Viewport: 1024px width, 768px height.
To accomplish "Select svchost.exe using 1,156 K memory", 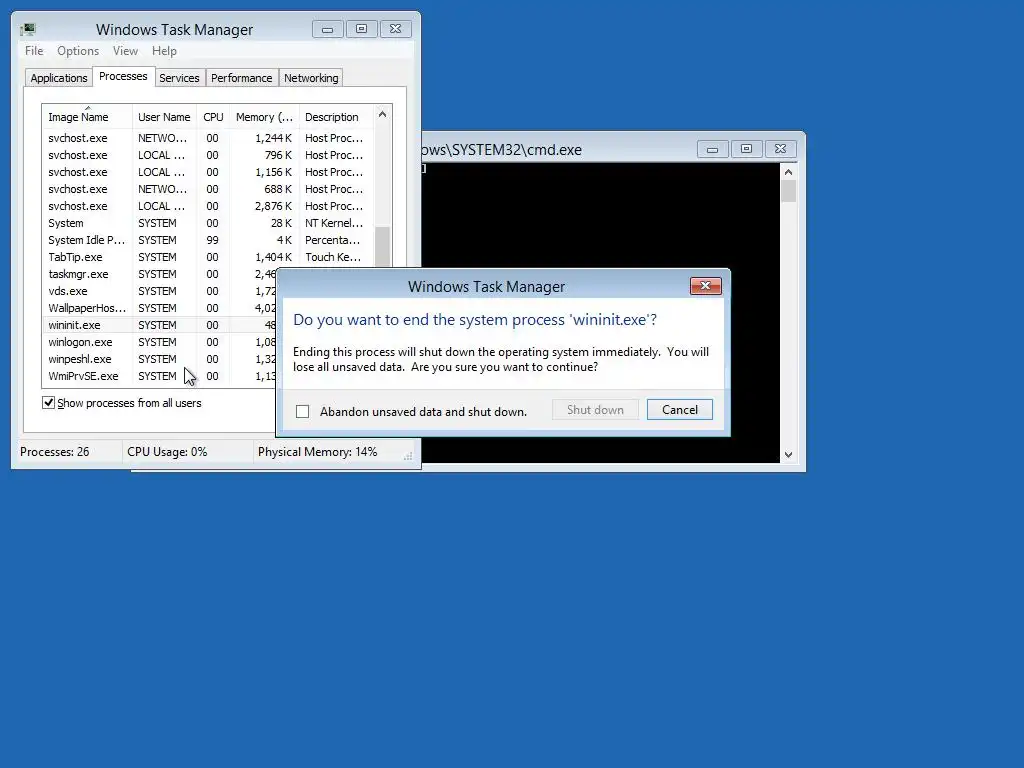I will point(208,172).
